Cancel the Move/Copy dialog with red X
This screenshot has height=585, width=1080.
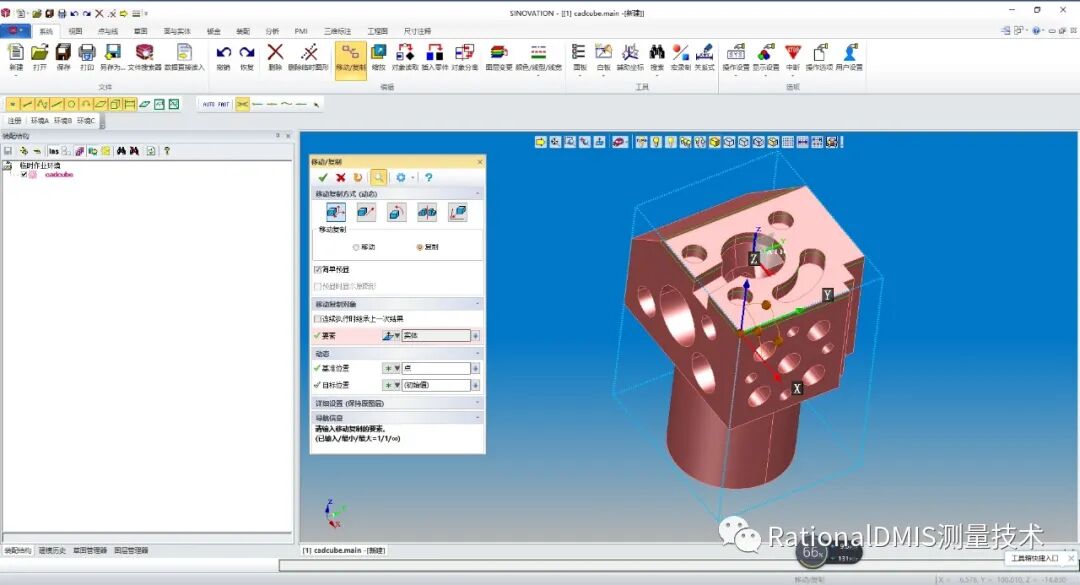[x=340, y=178]
